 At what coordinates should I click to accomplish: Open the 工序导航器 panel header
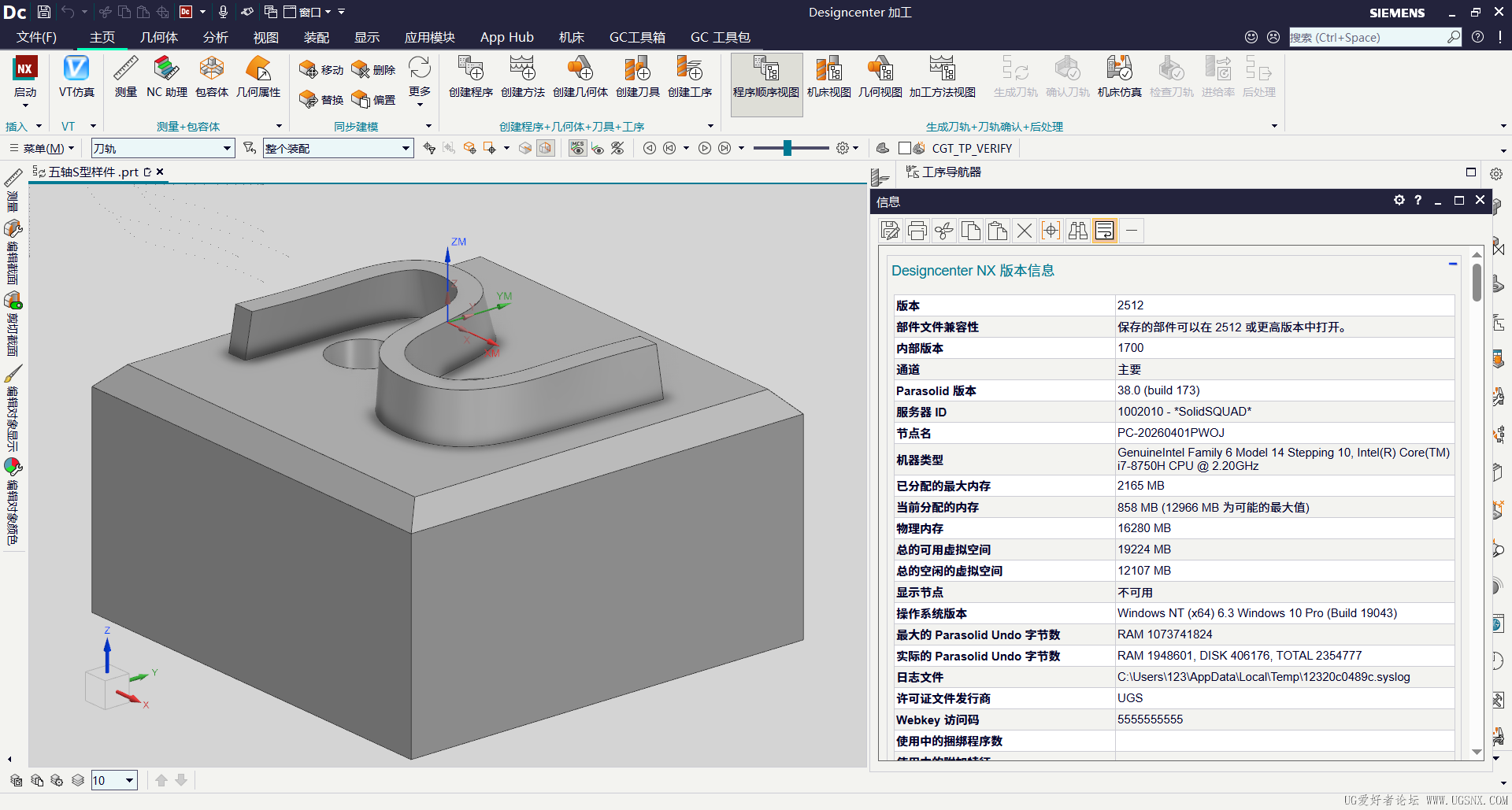(x=943, y=172)
